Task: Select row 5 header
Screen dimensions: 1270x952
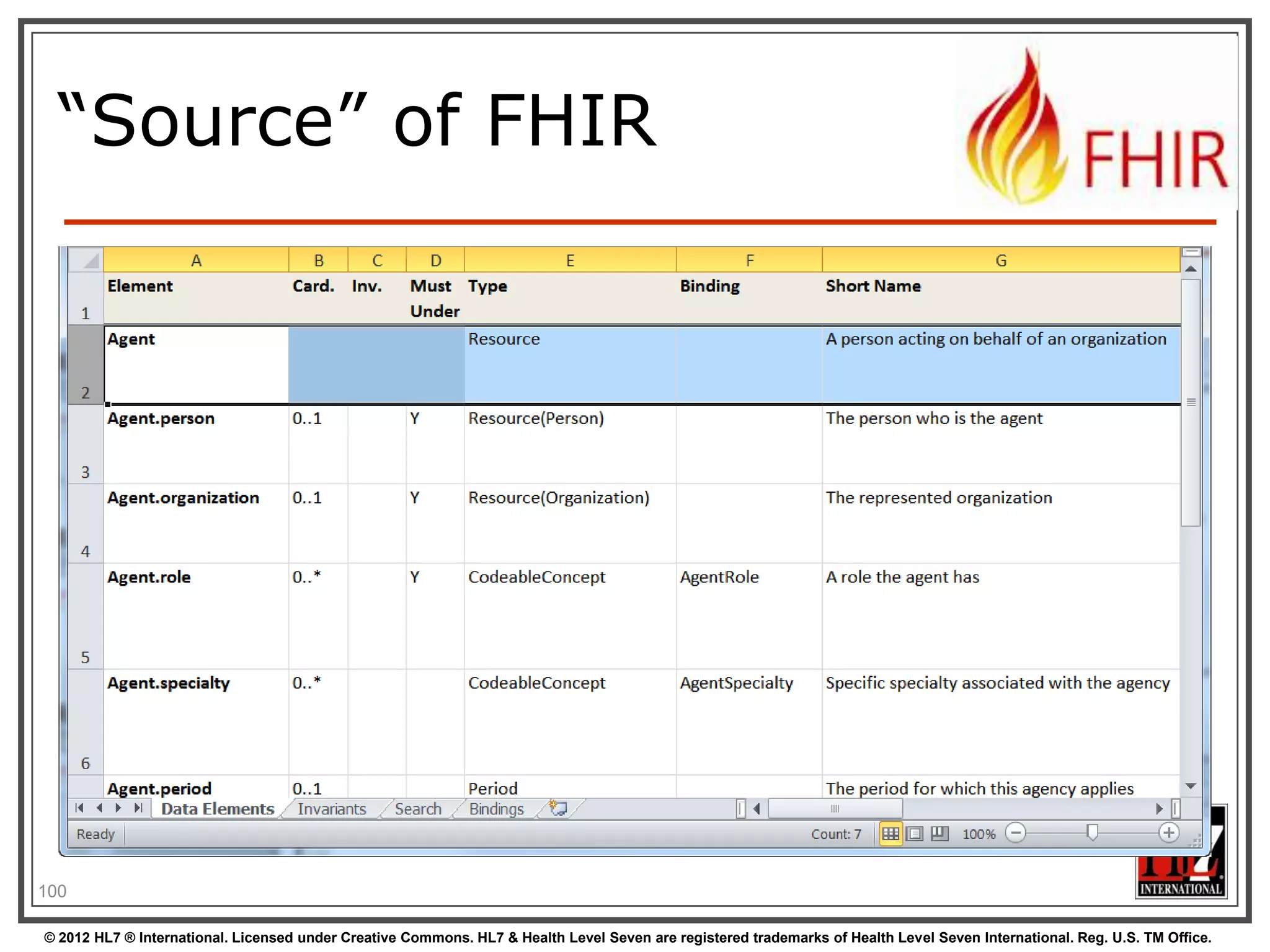Action: (x=86, y=616)
